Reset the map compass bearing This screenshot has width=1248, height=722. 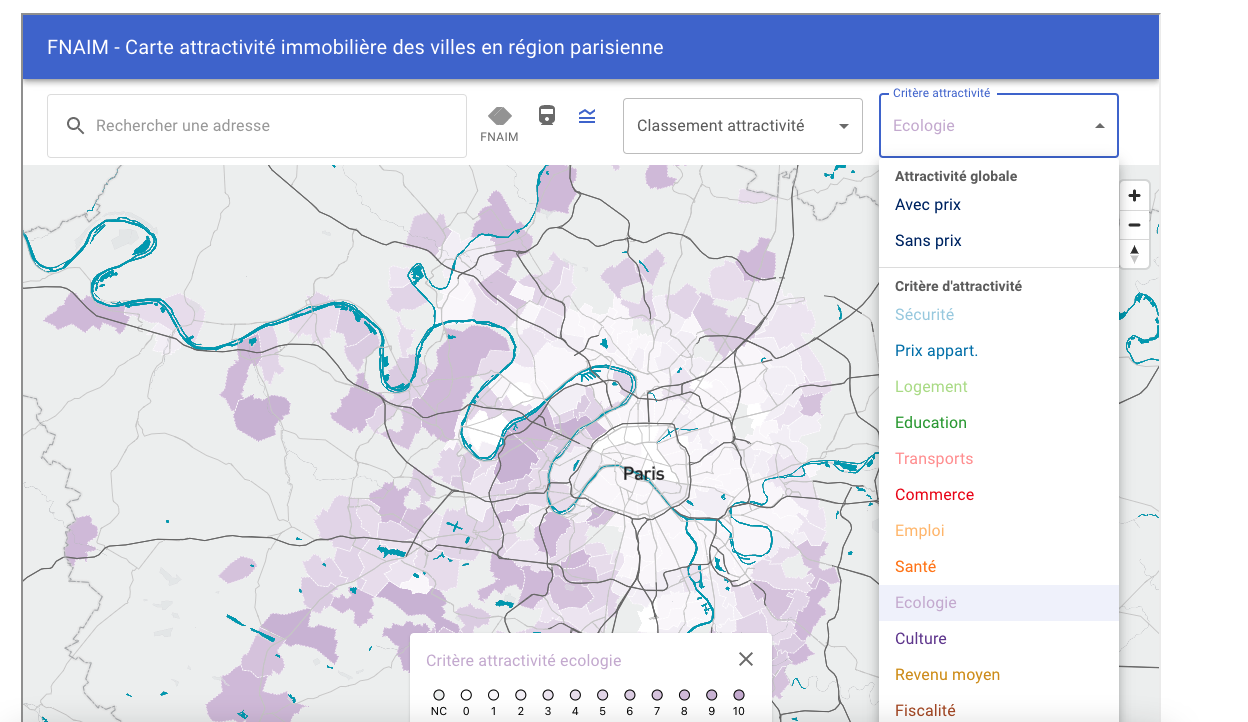click(1134, 254)
